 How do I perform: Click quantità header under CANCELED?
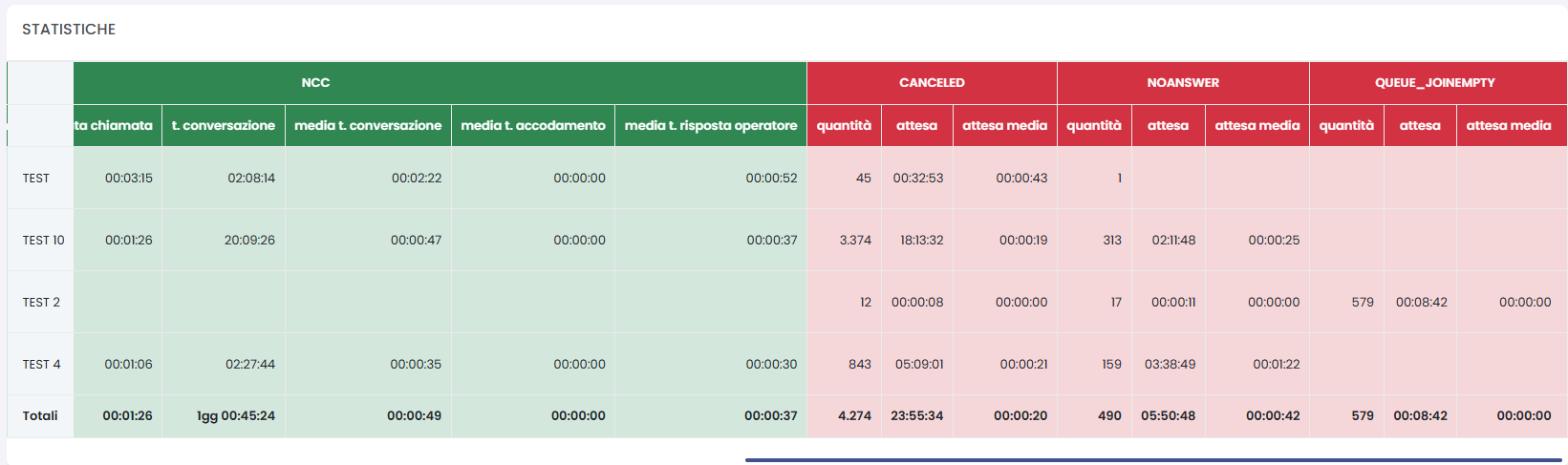pyautogui.click(x=844, y=126)
